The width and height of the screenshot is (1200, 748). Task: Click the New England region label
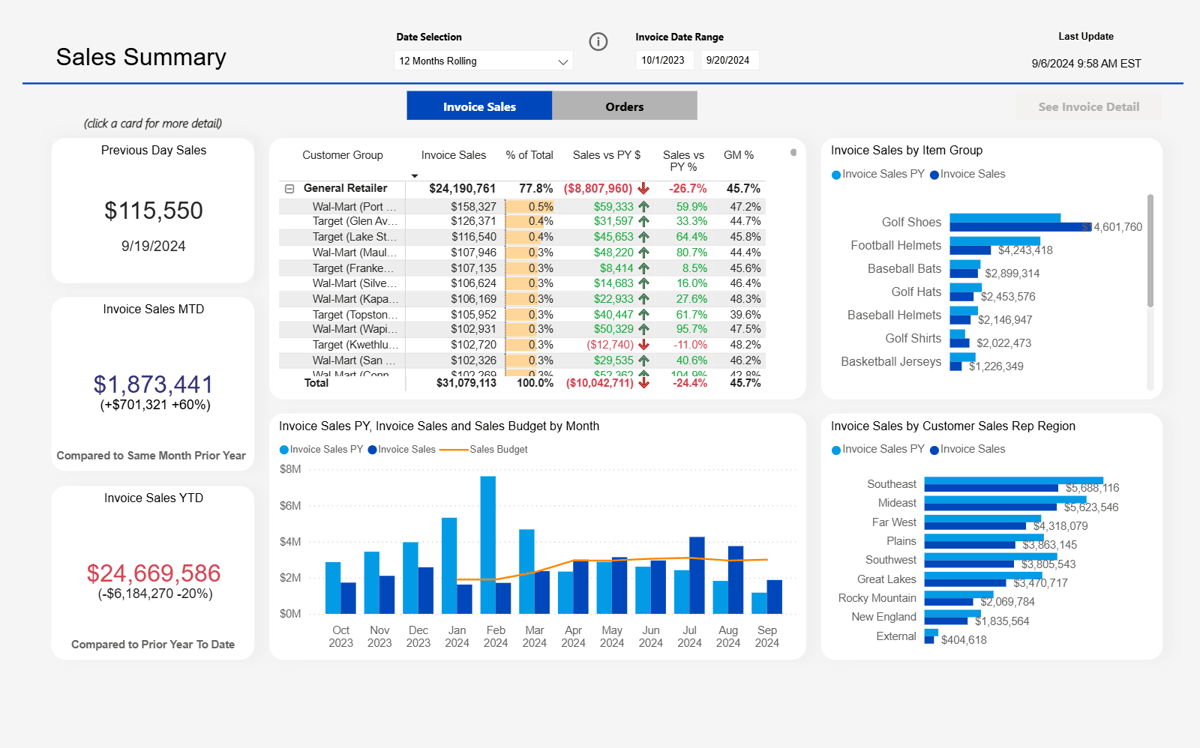(883, 617)
